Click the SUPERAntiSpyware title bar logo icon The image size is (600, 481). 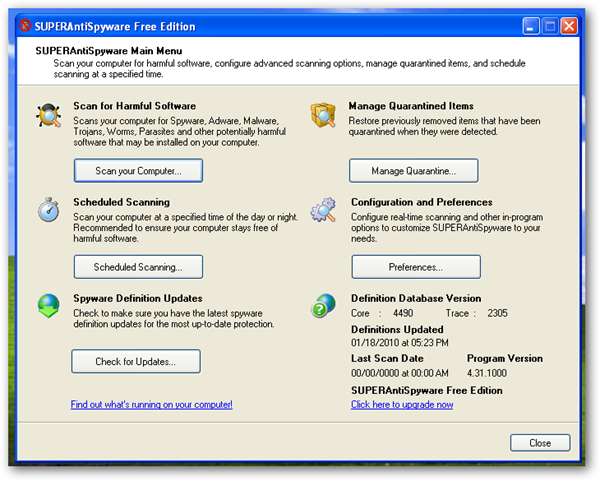(25, 26)
